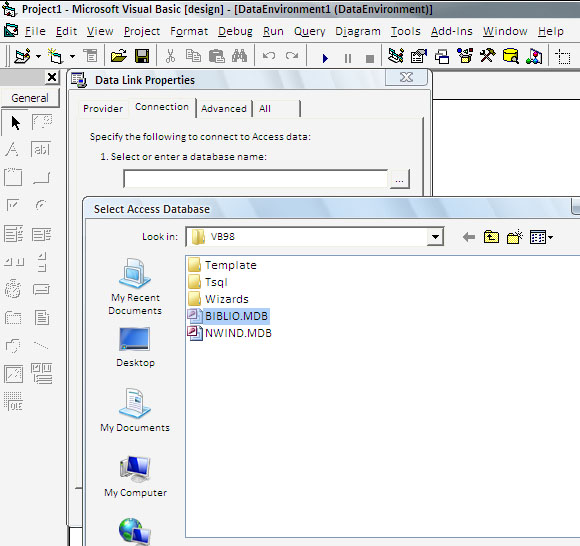
Task: Switch to the Advanced tab
Action: [224, 109]
